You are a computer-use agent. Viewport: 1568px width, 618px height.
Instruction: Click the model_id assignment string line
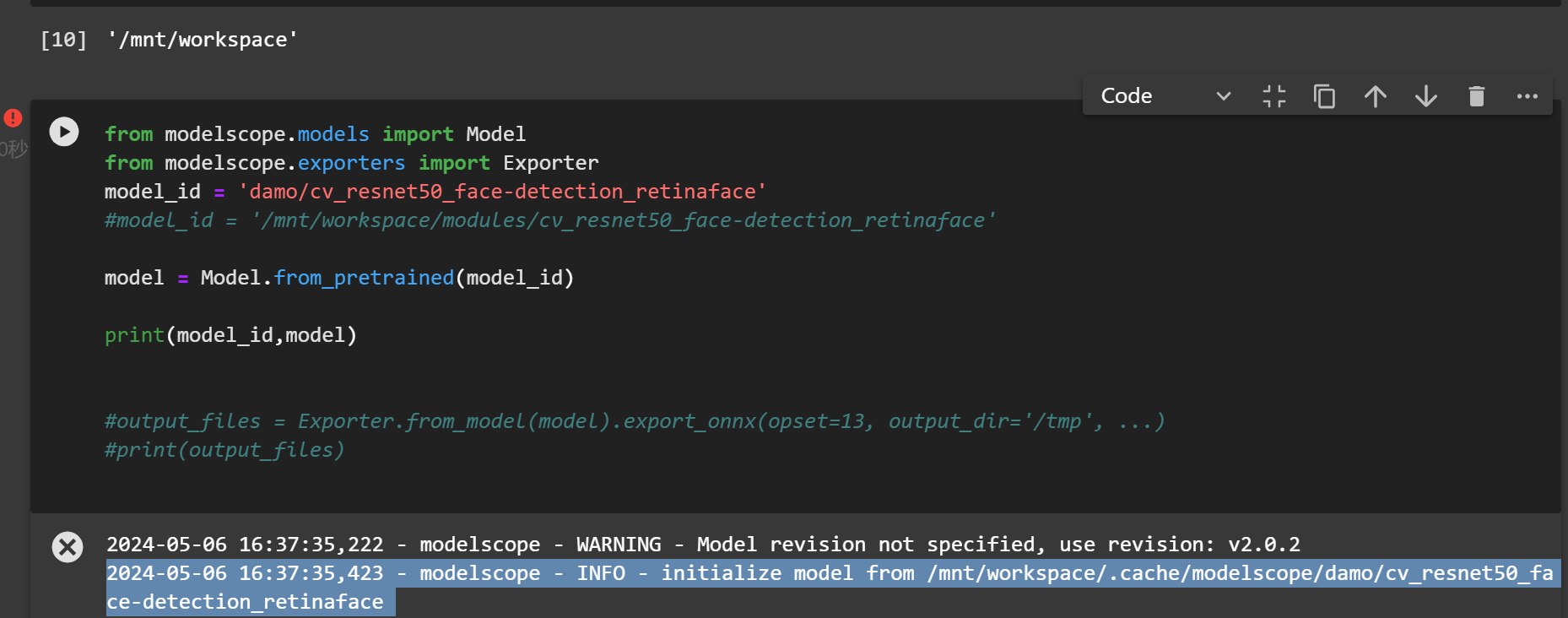(x=435, y=192)
